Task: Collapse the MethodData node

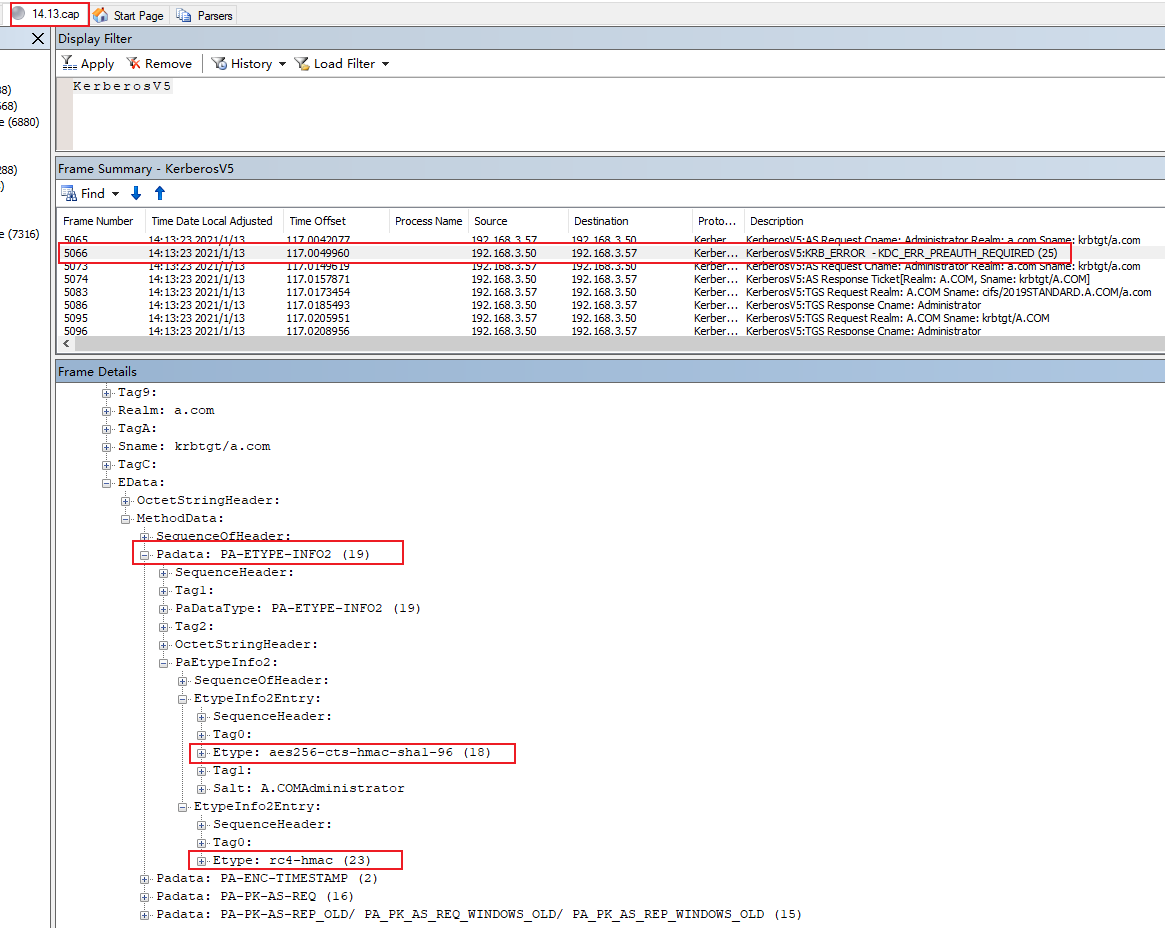Action: [126, 519]
